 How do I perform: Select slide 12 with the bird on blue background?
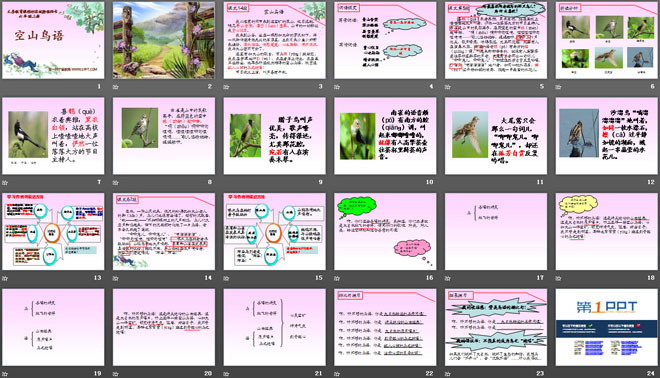click(x=607, y=136)
